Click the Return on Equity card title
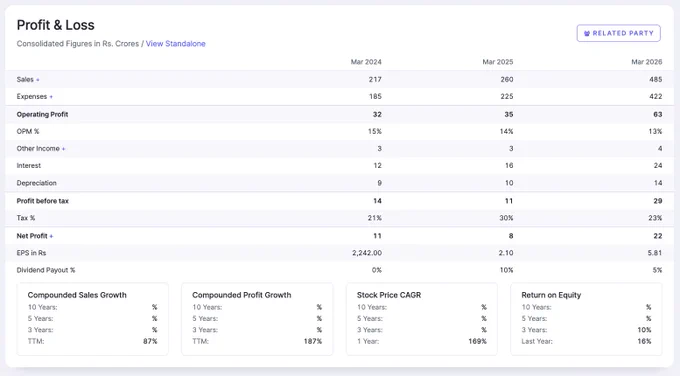This screenshot has height=376, width=680. (551, 295)
